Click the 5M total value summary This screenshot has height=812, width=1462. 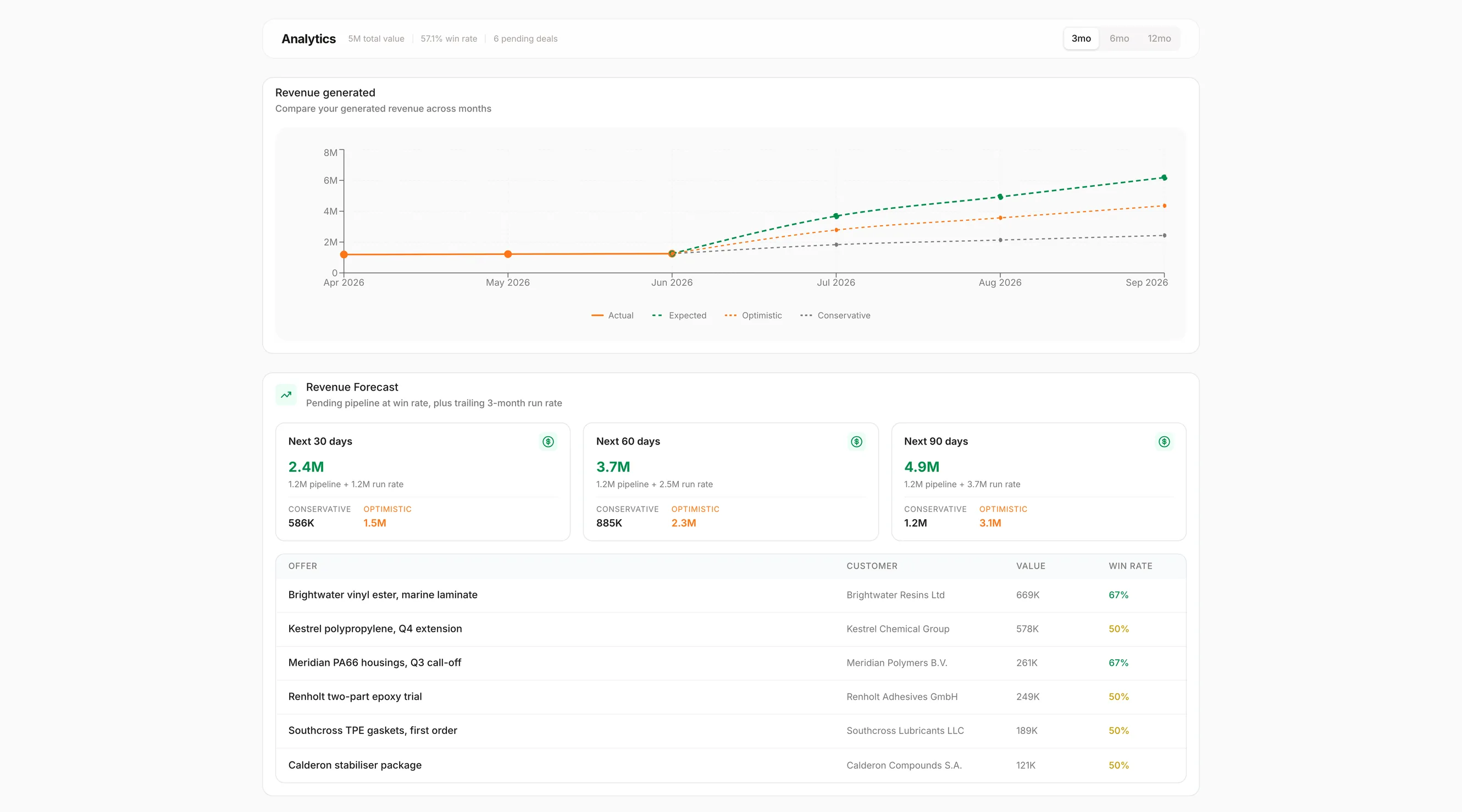pyautogui.click(x=376, y=38)
